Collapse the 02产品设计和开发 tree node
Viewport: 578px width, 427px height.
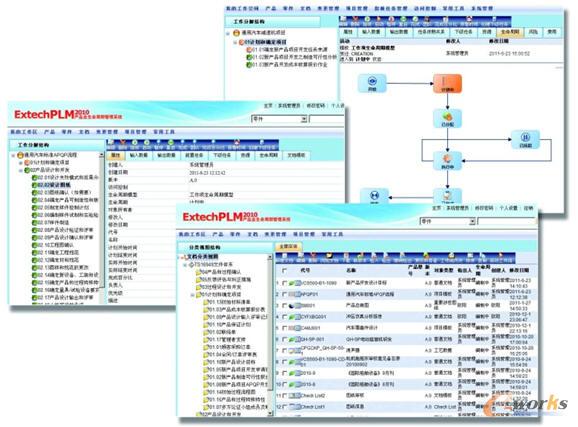(x=21, y=170)
